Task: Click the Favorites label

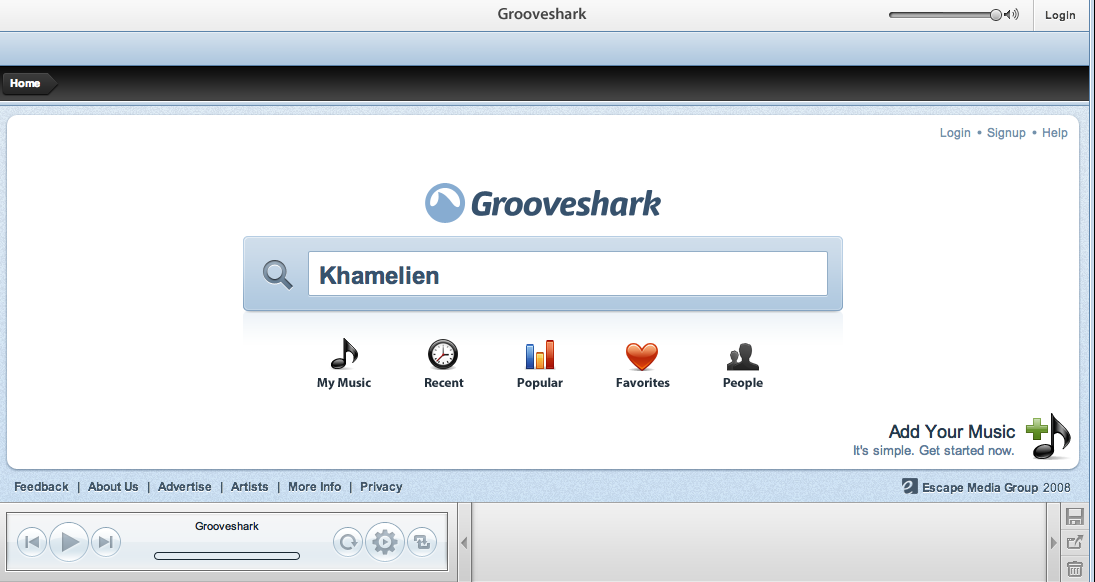Action: click(642, 383)
